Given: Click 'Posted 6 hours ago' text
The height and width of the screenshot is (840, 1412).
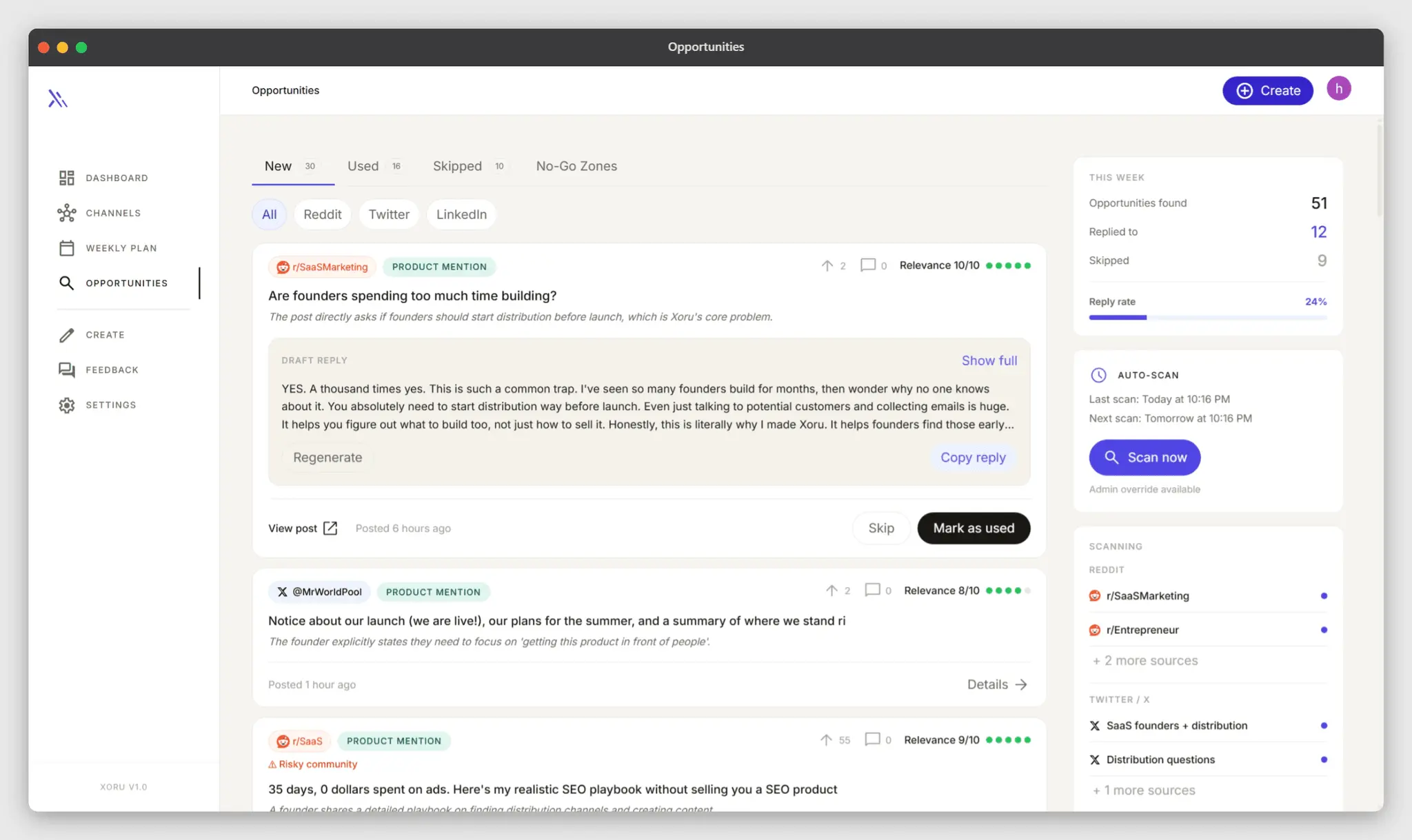Looking at the screenshot, I should pos(403,529).
